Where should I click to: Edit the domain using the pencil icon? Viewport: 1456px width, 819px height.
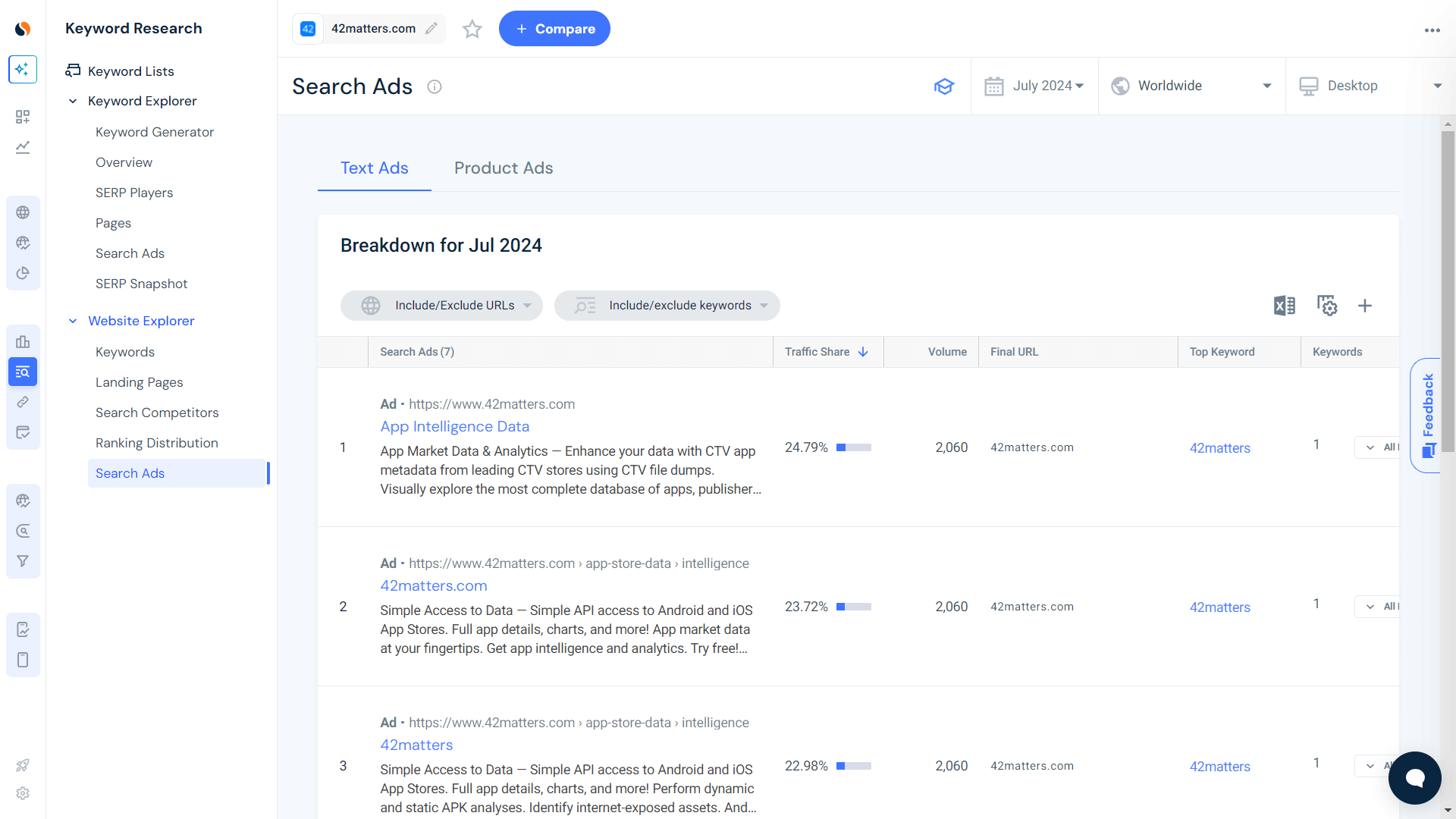click(431, 29)
